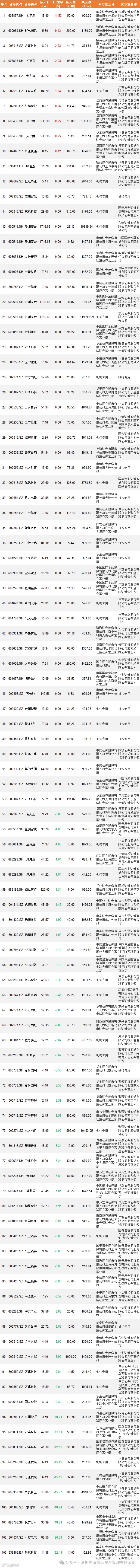Click turnover amount 371.81
Viewport: 140px width, 1568px height.
[87, 46]
